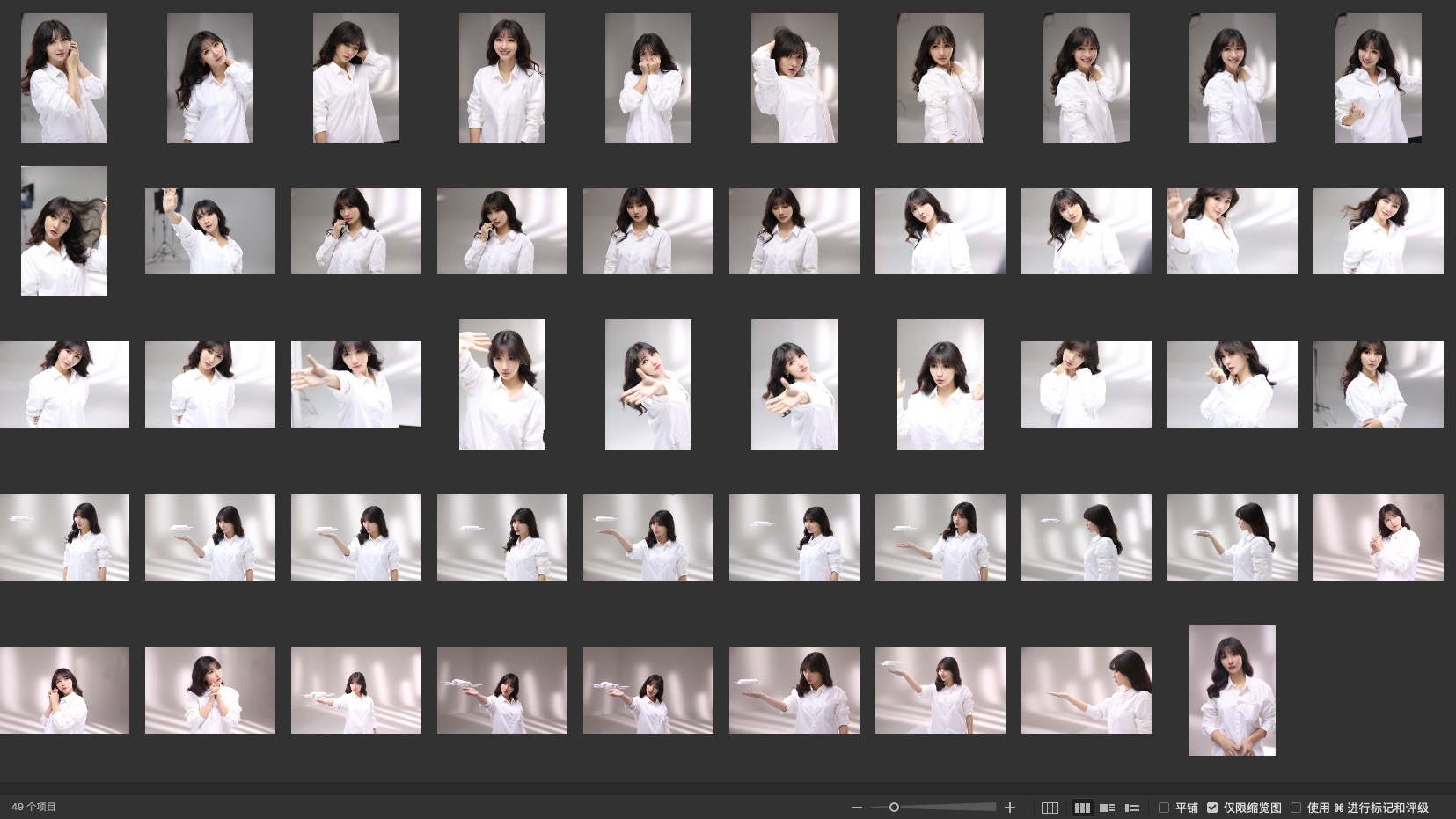Select the first portrait thumbnail in top row

[64, 78]
